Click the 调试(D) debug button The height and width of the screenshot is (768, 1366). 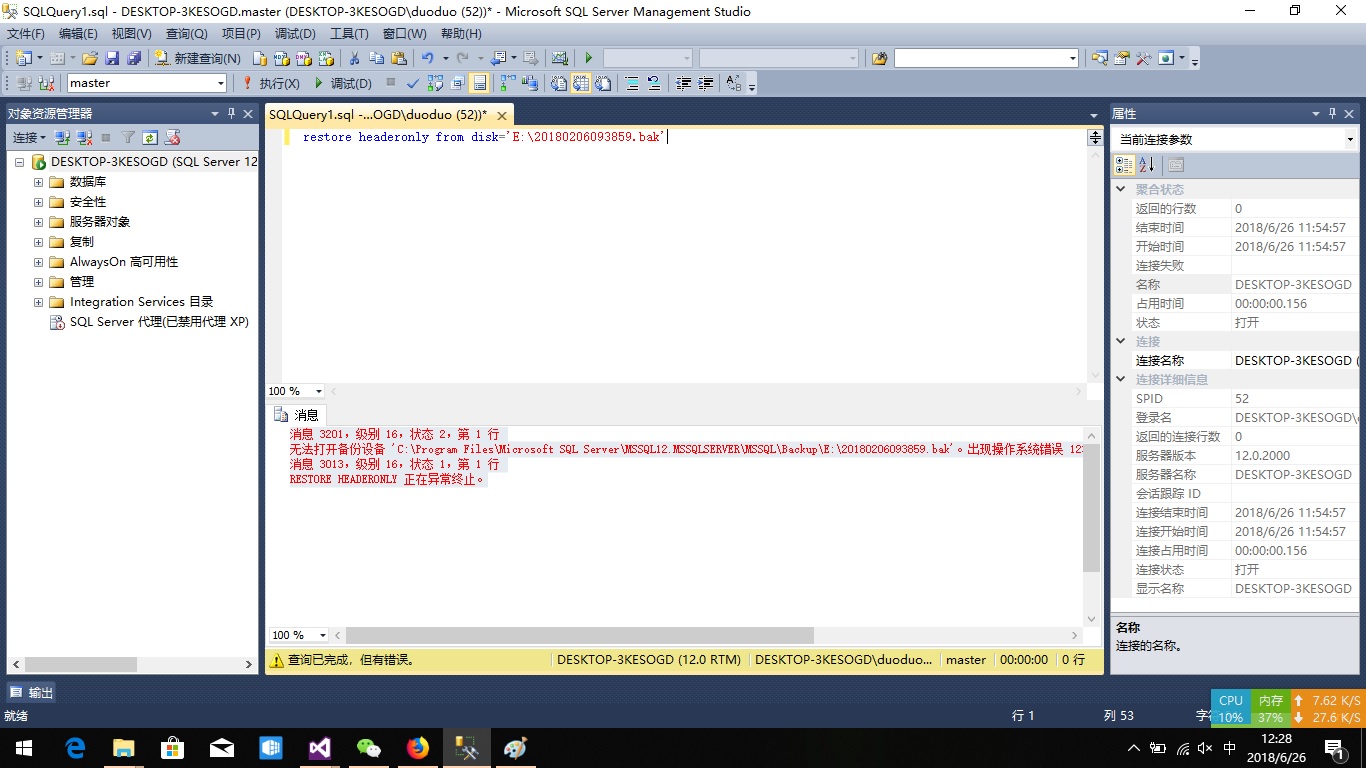343,83
